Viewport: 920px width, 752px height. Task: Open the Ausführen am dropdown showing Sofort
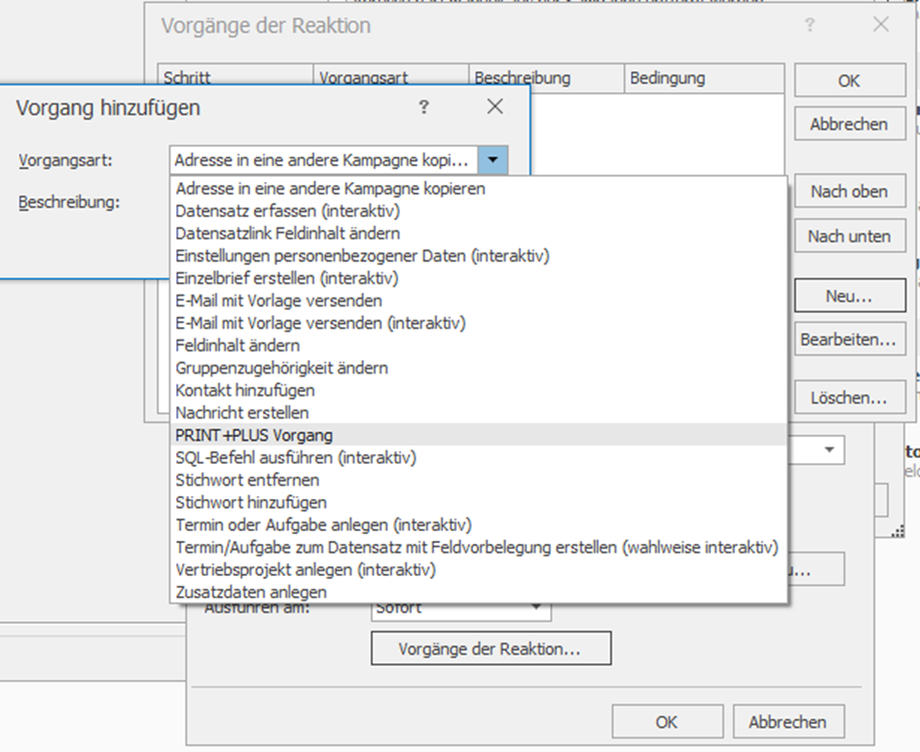tap(536, 607)
